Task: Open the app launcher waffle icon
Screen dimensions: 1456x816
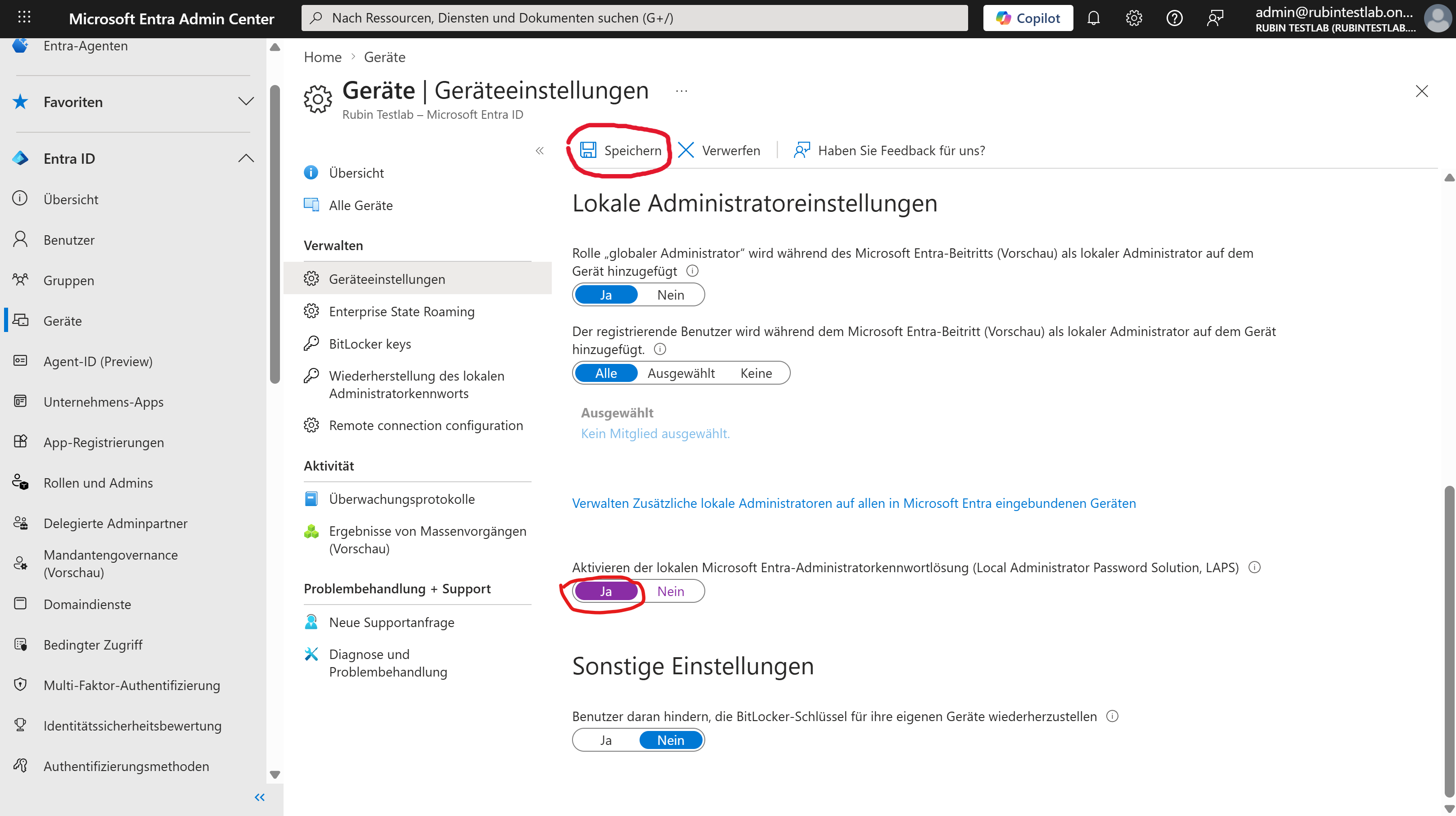Action: point(24,18)
